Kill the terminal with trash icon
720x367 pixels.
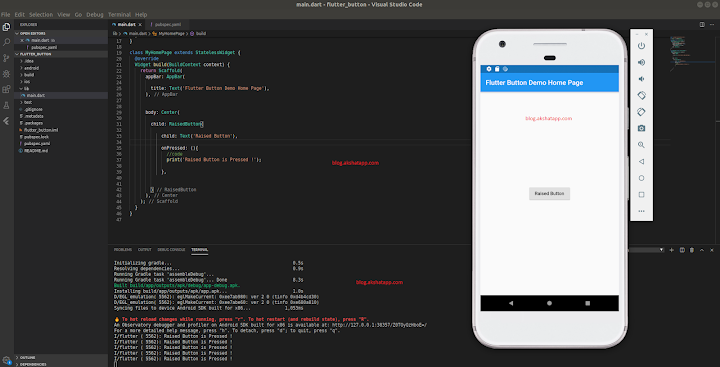point(692,250)
